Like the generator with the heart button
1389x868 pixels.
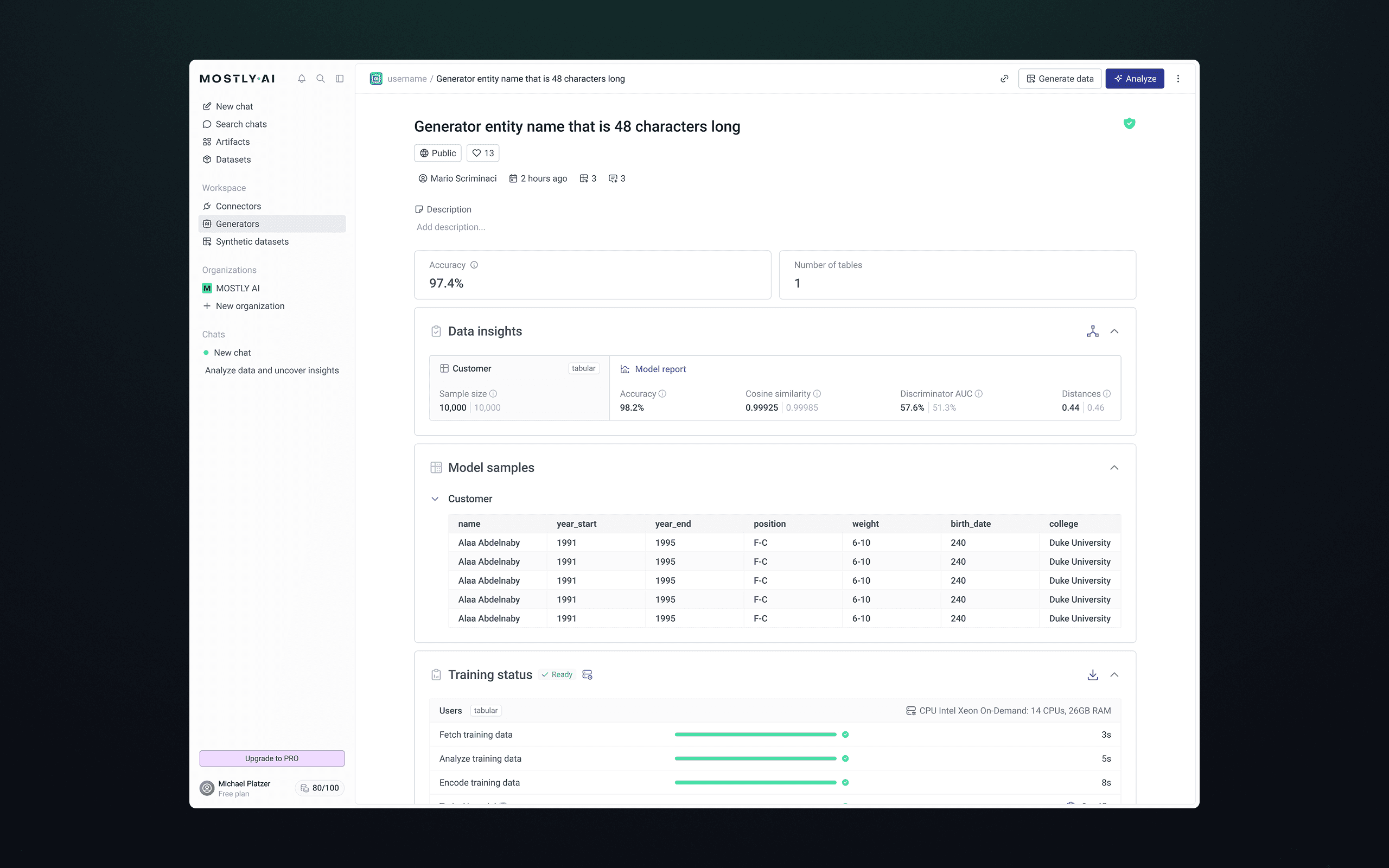tap(483, 154)
